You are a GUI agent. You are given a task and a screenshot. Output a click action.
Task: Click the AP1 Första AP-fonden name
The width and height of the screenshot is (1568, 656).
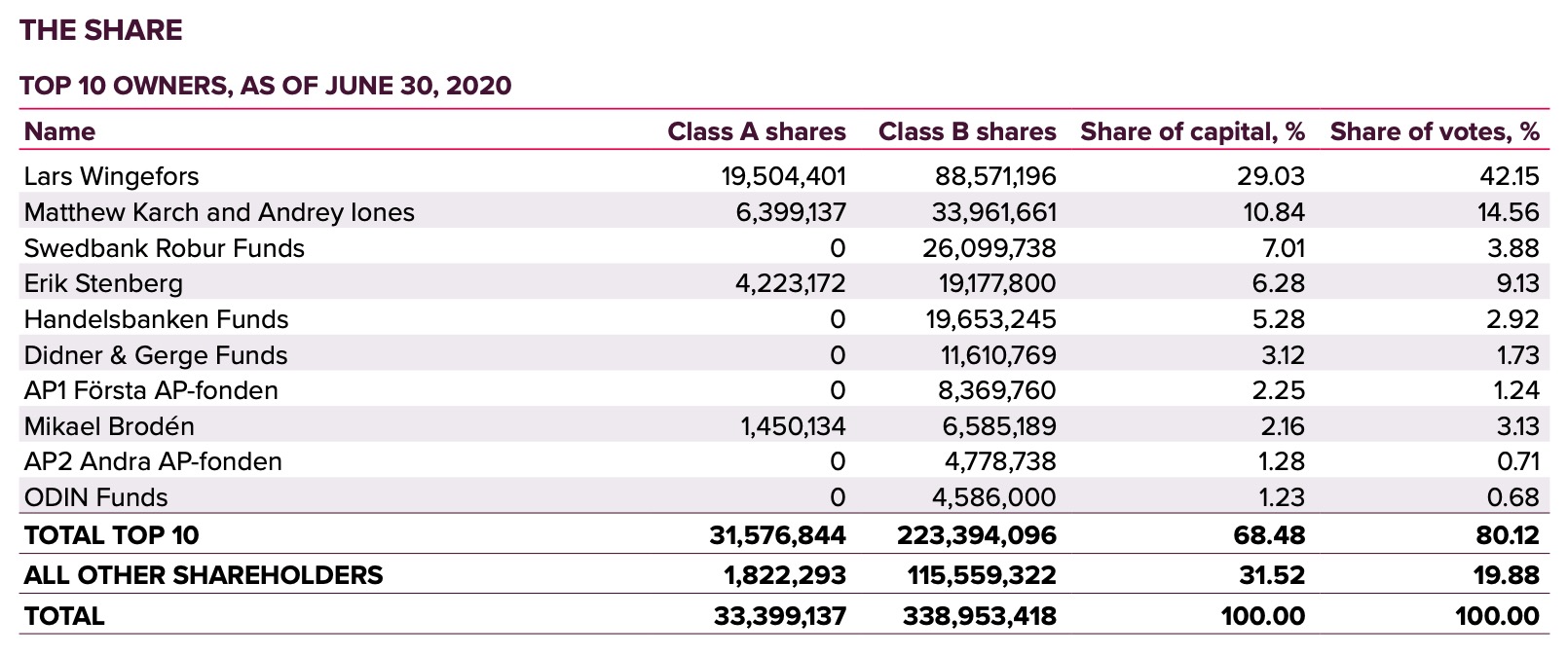click(151, 390)
